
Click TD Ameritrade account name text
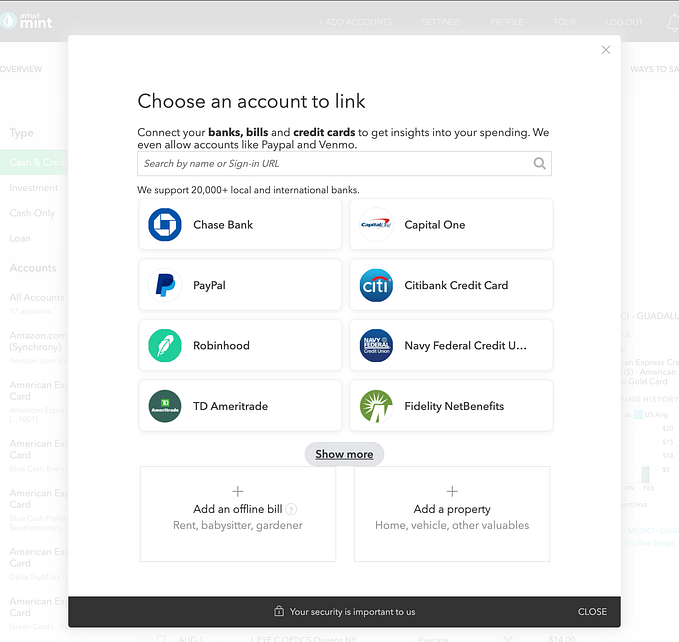[x=230, y=406]
